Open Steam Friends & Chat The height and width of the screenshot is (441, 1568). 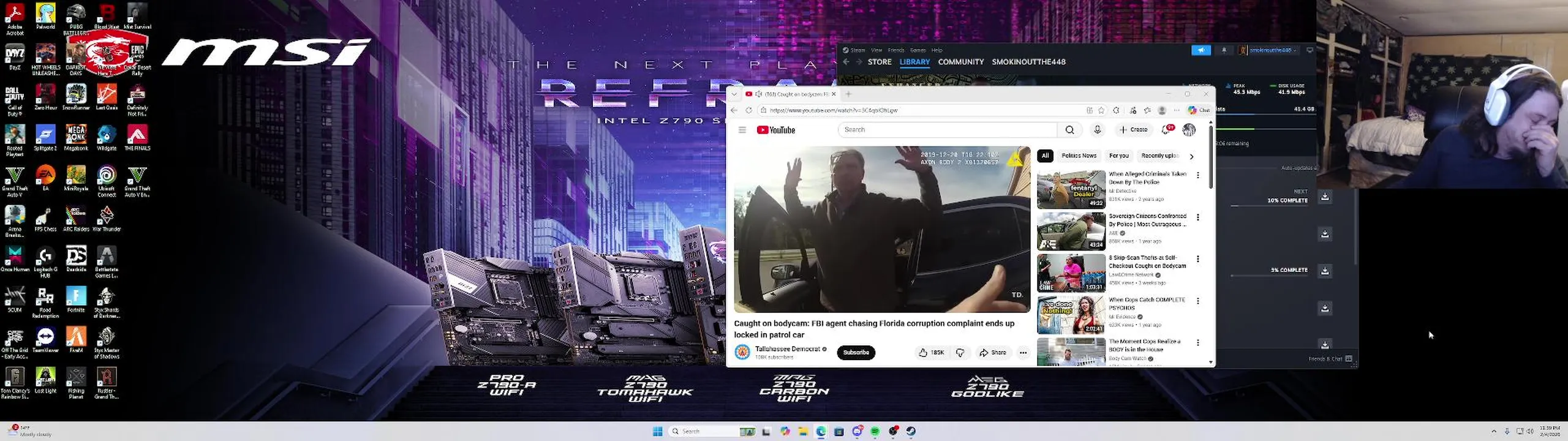click(x=1330, y=359)
